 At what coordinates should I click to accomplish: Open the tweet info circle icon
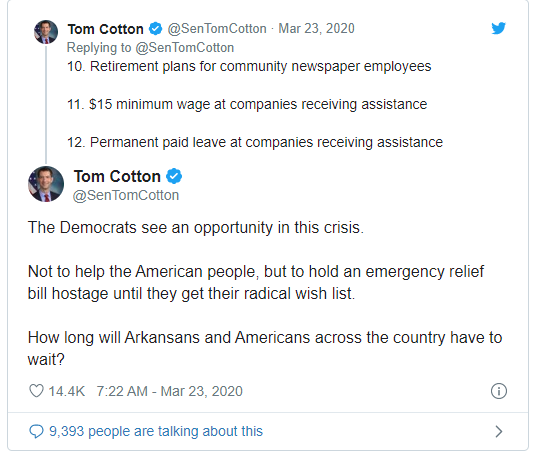point(499,391)
